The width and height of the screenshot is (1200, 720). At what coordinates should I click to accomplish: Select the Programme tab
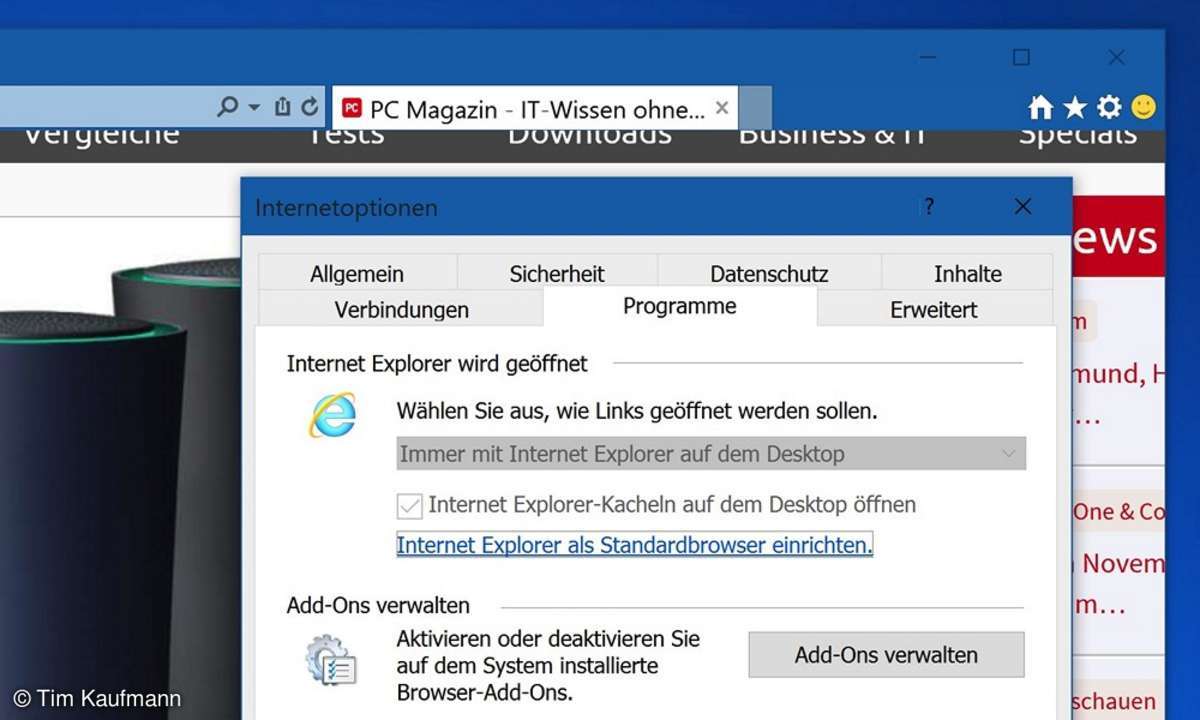pos(680,306)
